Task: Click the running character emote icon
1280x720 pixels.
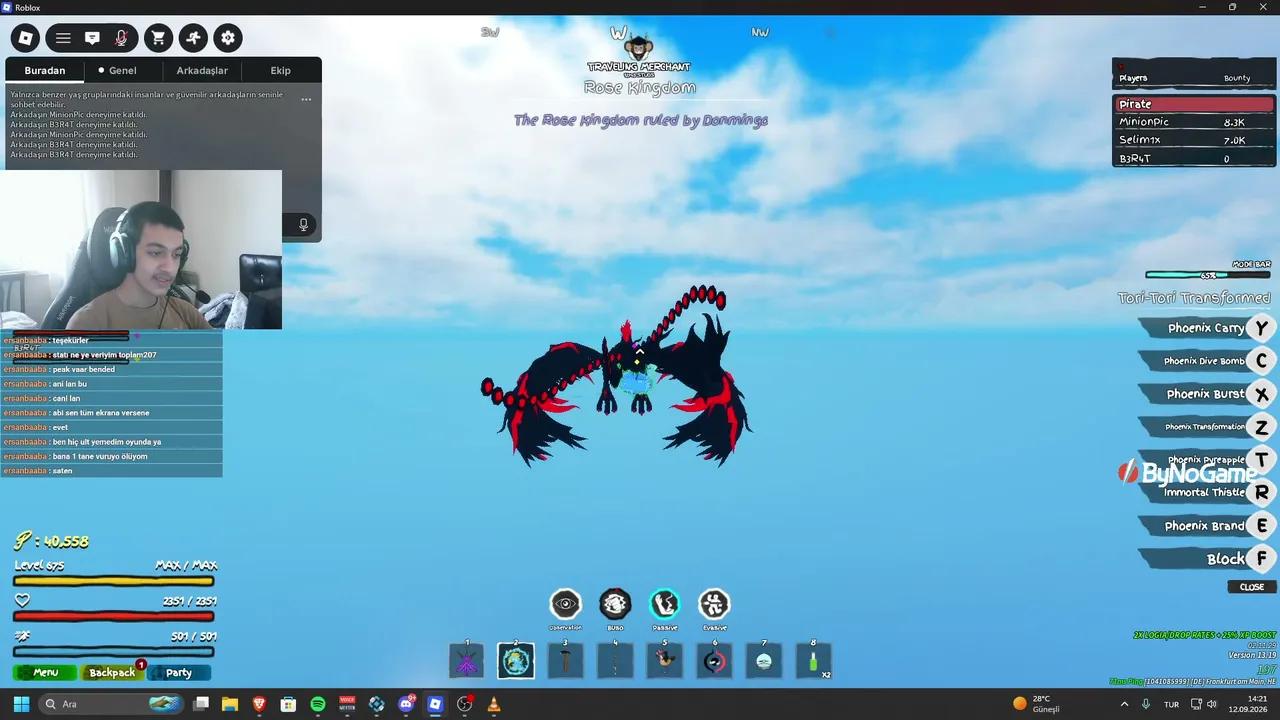Action: pos(193,38)
